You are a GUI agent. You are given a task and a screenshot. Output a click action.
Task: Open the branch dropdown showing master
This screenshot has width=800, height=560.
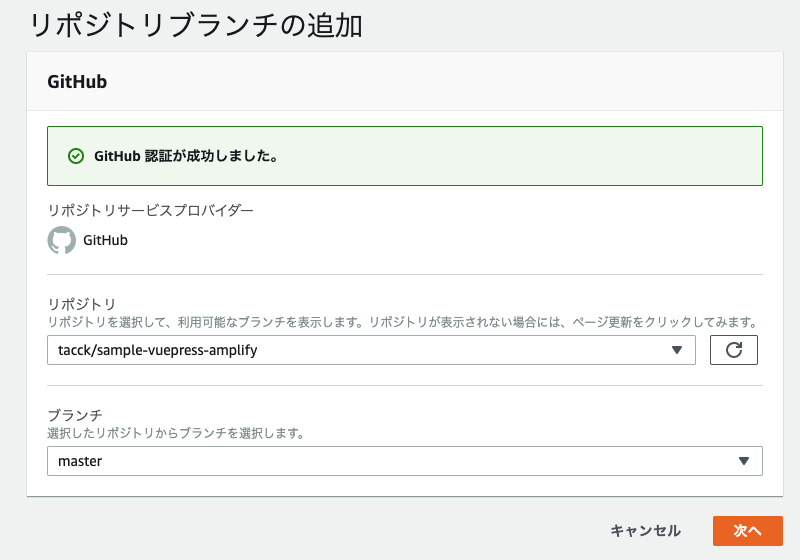405,461
